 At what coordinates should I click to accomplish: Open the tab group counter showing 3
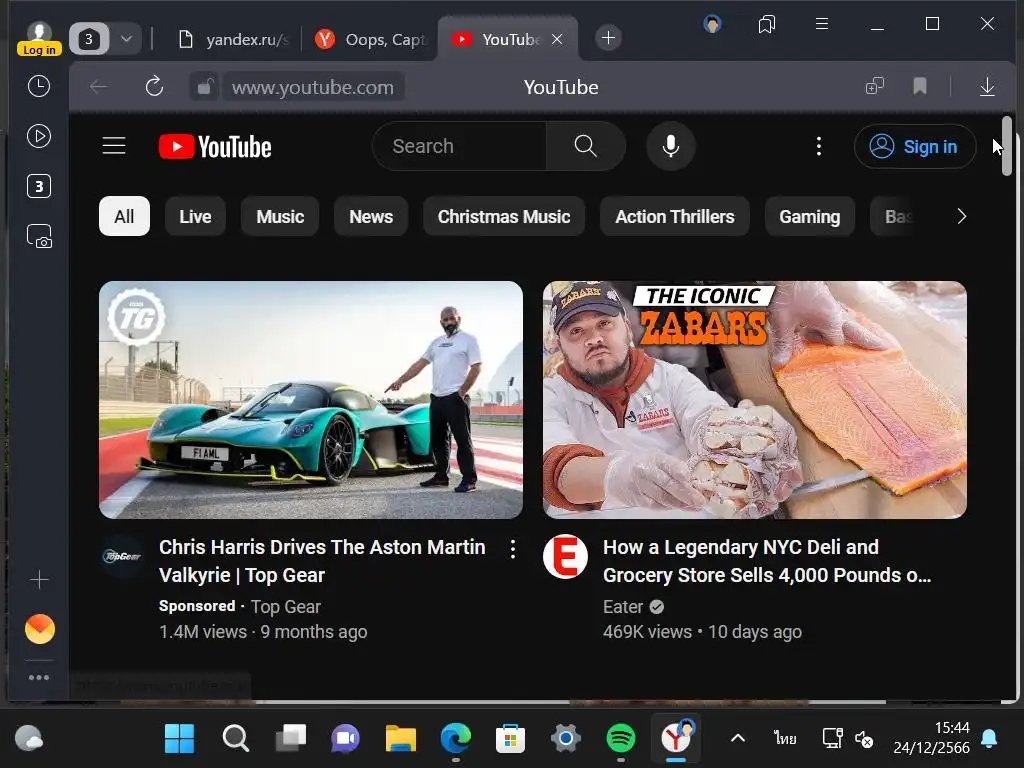point(89,39)
